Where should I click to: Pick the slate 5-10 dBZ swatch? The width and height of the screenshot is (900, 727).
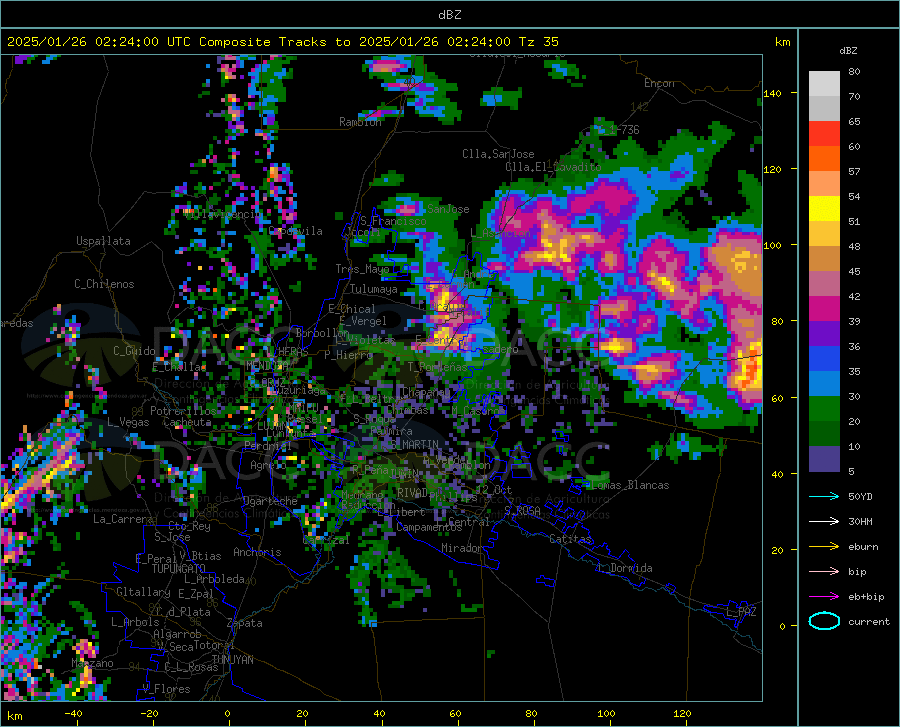(x=824, y=459)
